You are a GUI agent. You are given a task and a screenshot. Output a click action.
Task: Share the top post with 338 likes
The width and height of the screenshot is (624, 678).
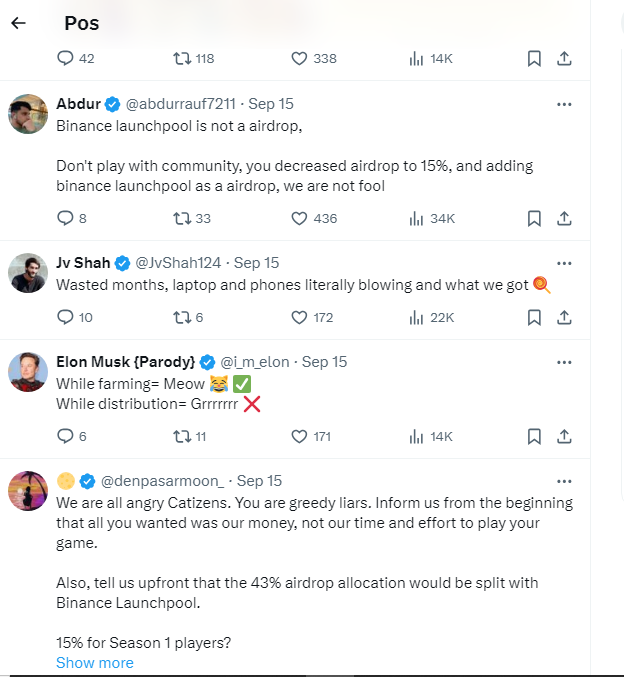click(x=564, y=59)
